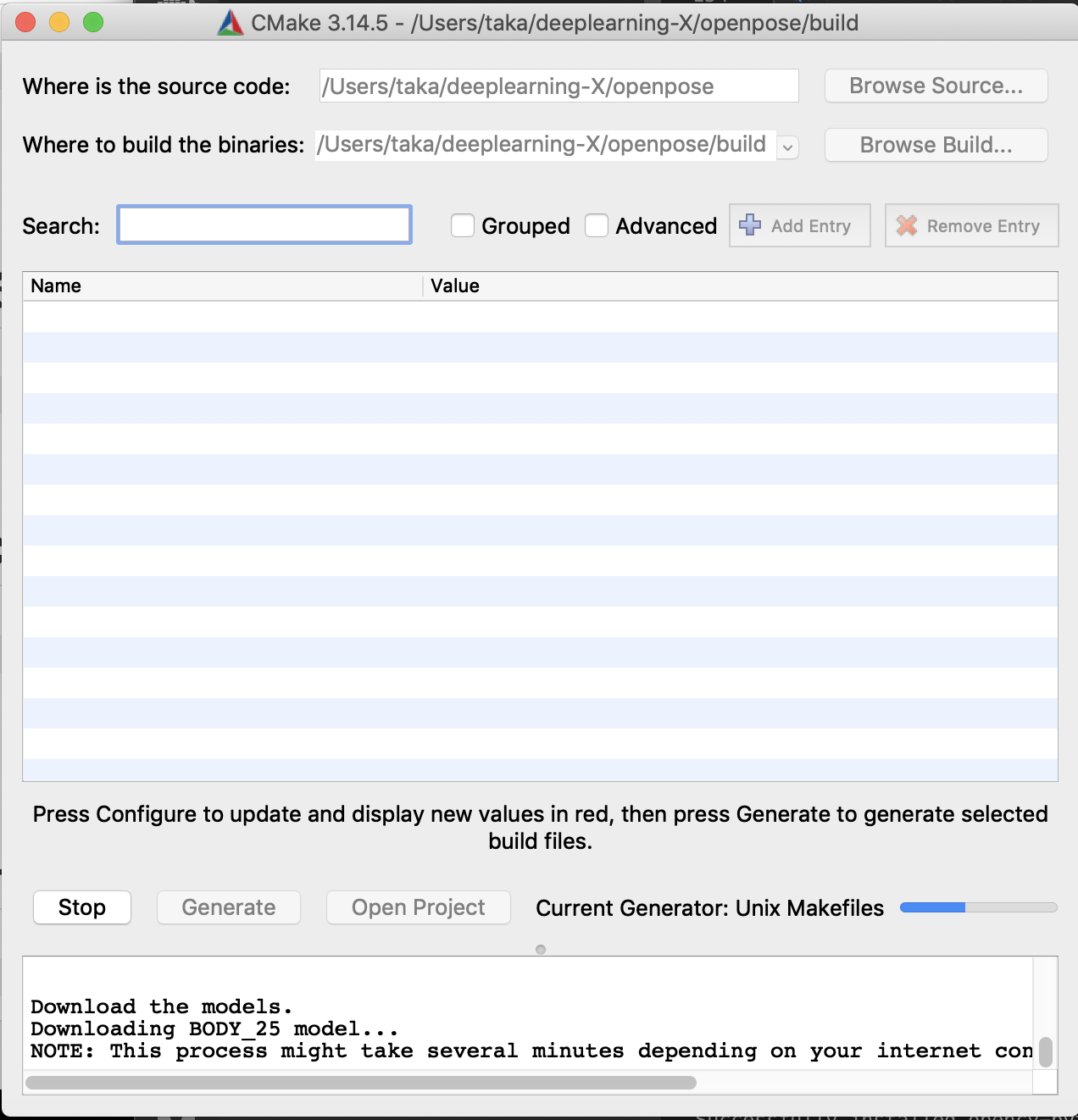The width and height of the screenshot is (1078, 1120).
Task: Click the build binaries path field
Action: [546, 145]
